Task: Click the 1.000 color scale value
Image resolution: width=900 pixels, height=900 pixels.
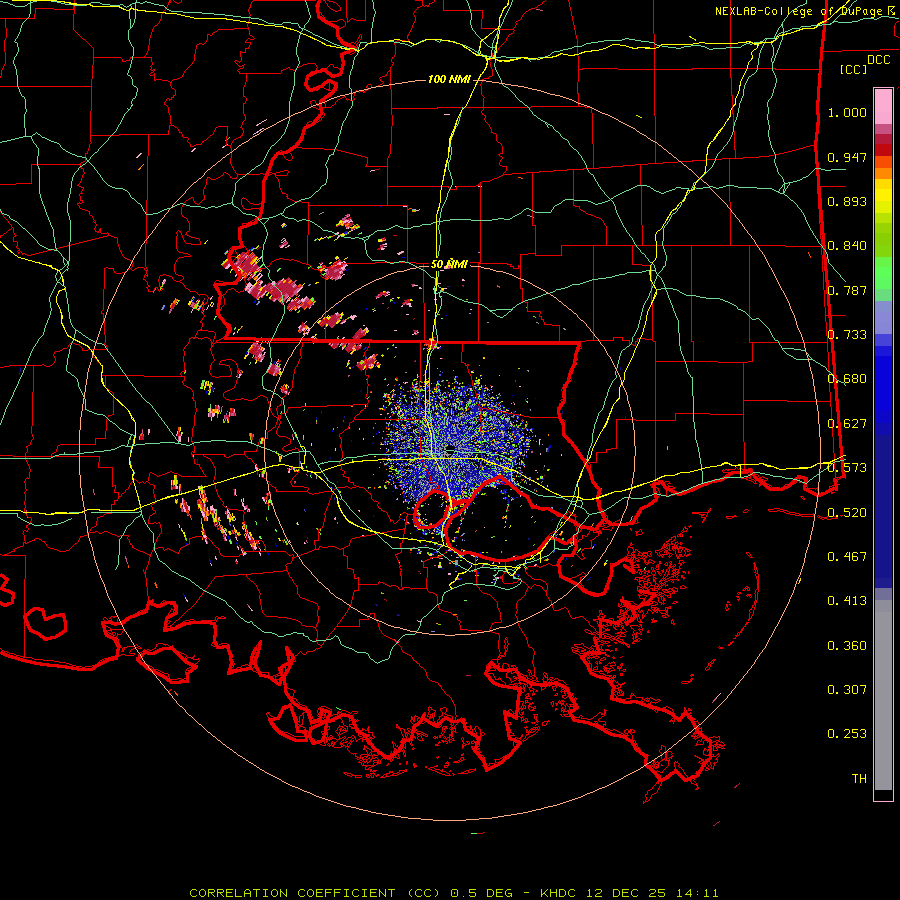Action: [847, 112]
